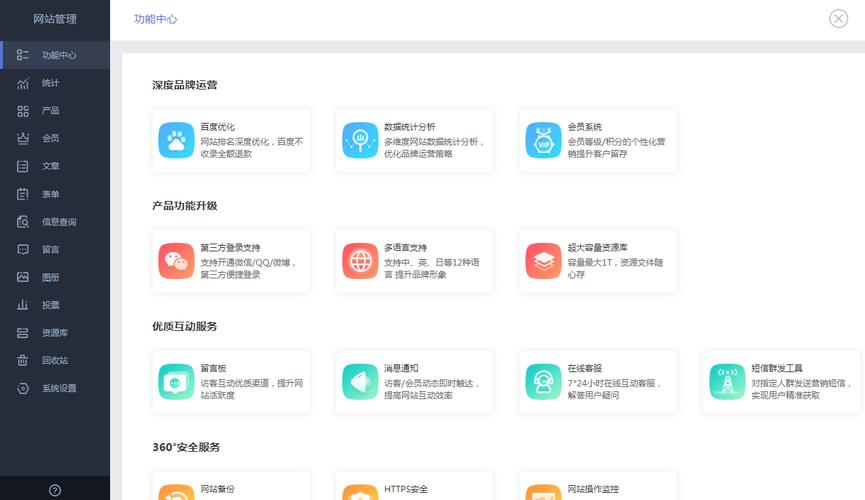865x500 pixels.
Task: Open the 百度优化 card title
Action: pyautogui.click(x=217, y=127)
